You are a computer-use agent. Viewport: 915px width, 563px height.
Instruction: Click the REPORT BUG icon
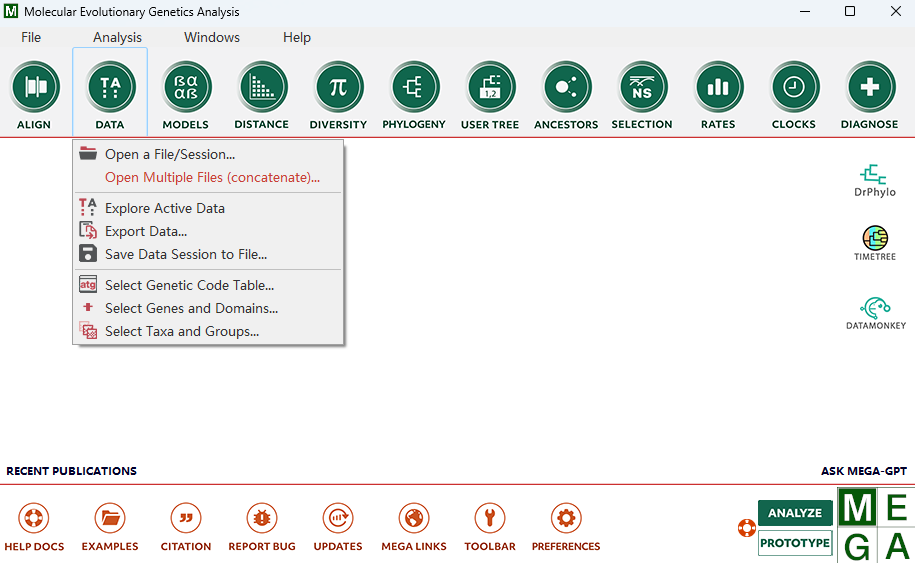tap(263, 518)
